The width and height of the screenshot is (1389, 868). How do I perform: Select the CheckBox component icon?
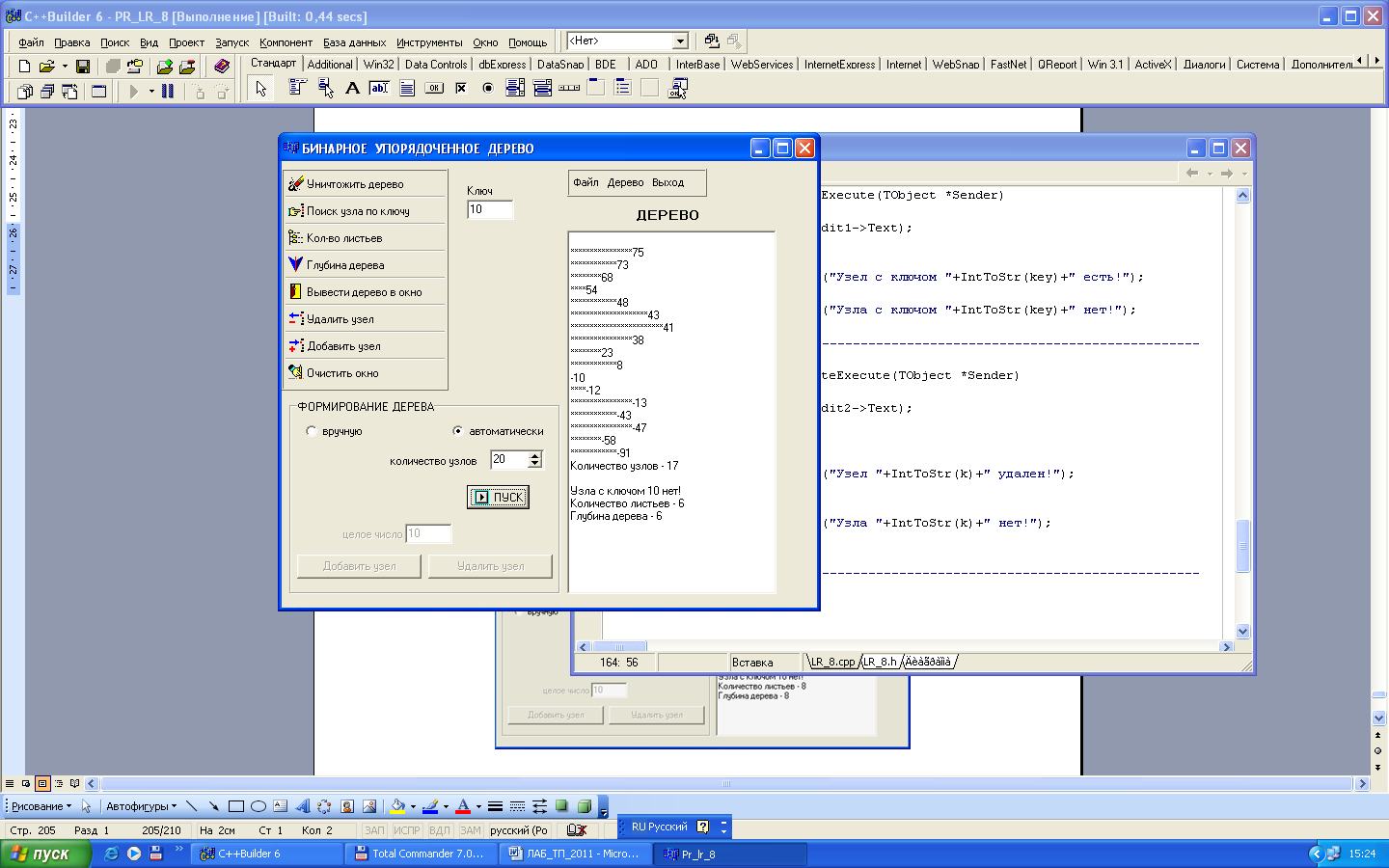(461, 88)
